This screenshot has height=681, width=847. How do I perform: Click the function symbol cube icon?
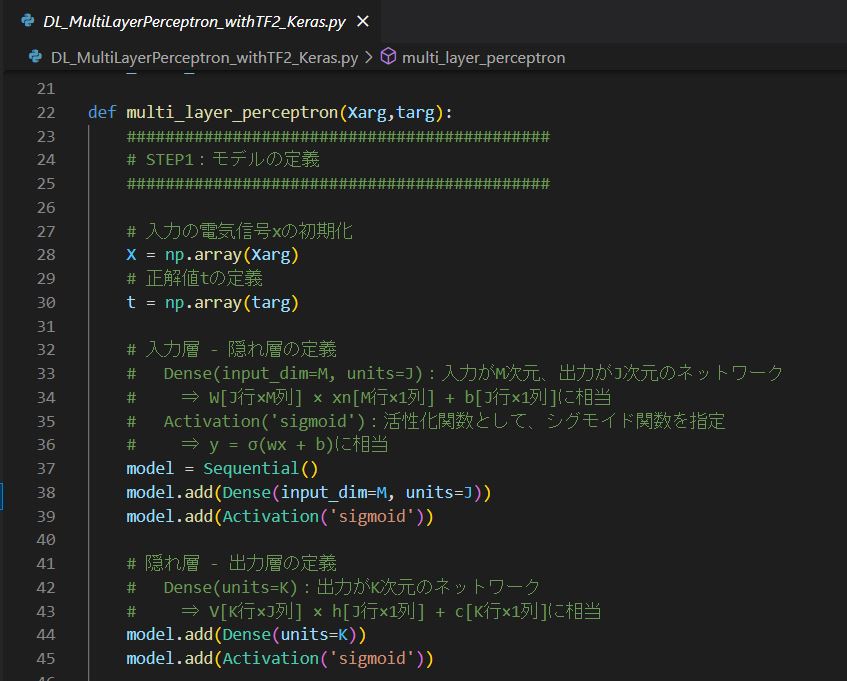388,57
